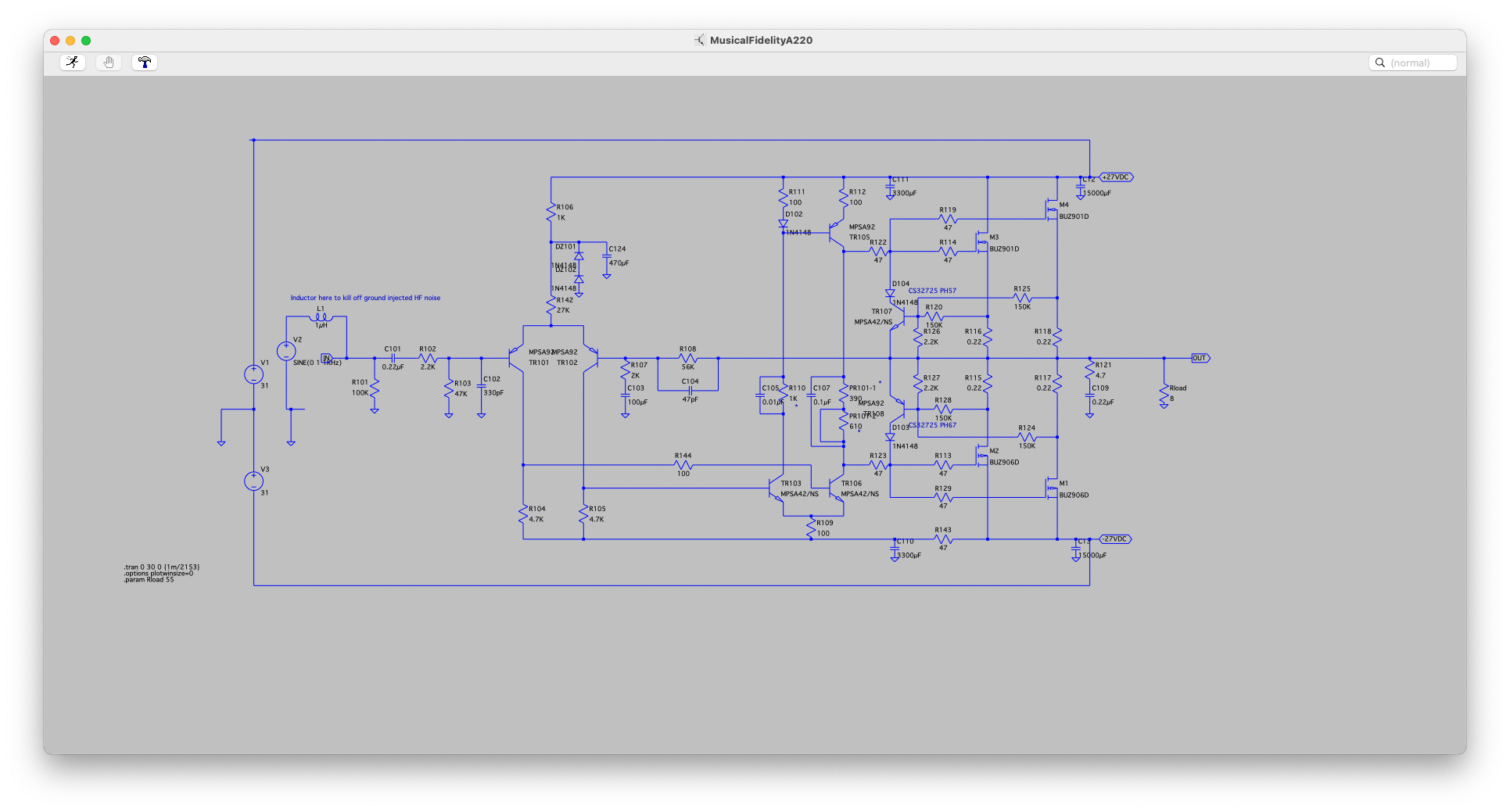Click the .param Rload 55 directive

coord(149,580)
